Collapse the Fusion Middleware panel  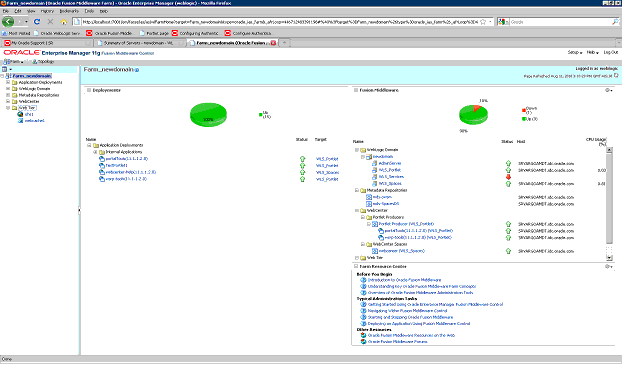pyautogui.click(x=356, y=90)
